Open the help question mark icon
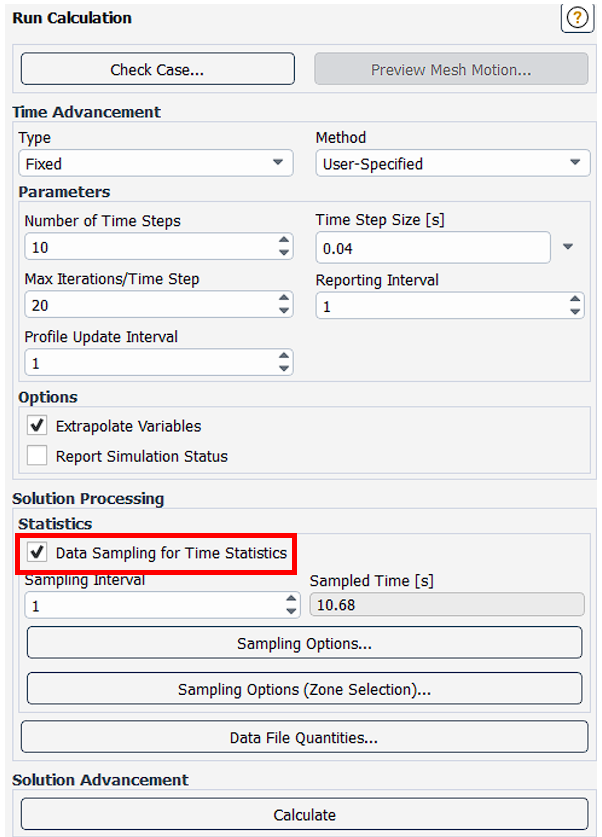This screenshot has width=602, height=837. coord(577,18)
